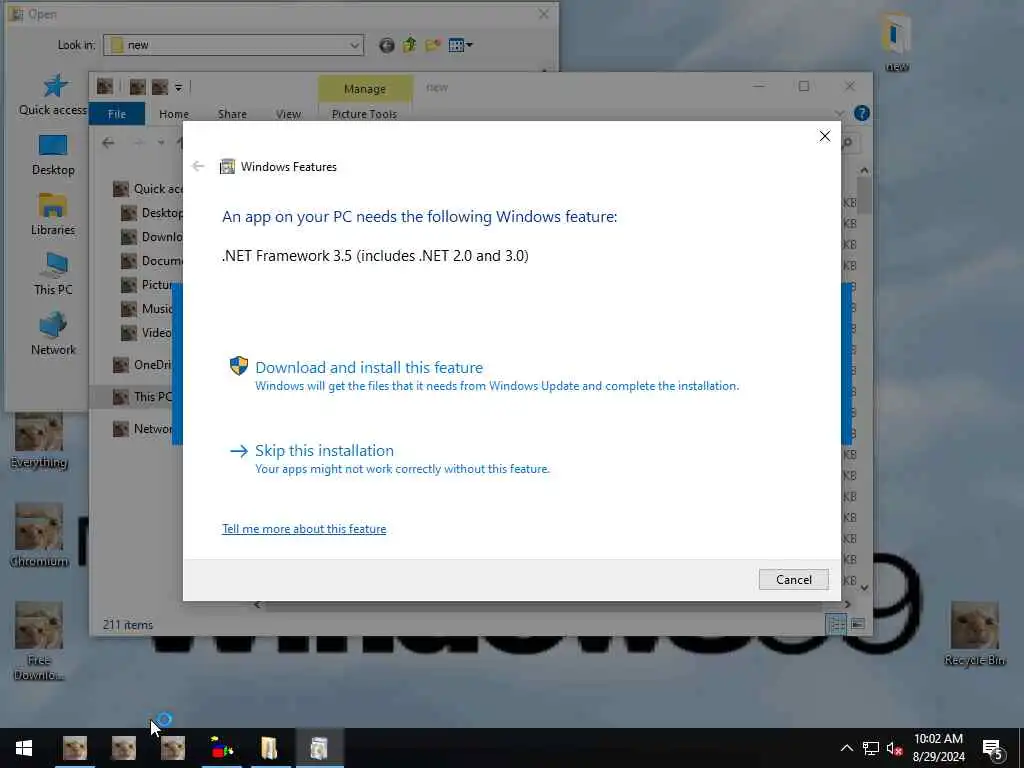Viewport: 1024px width, 768px height.
Task: Switch Explorer to large thumbnails view icon
Action: [x=857, y=624]
